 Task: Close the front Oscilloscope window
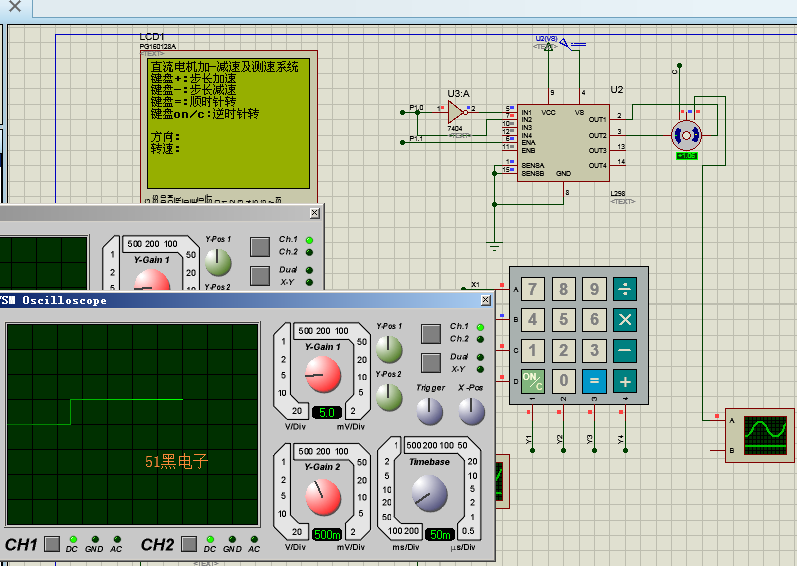[x=486, y=300]
